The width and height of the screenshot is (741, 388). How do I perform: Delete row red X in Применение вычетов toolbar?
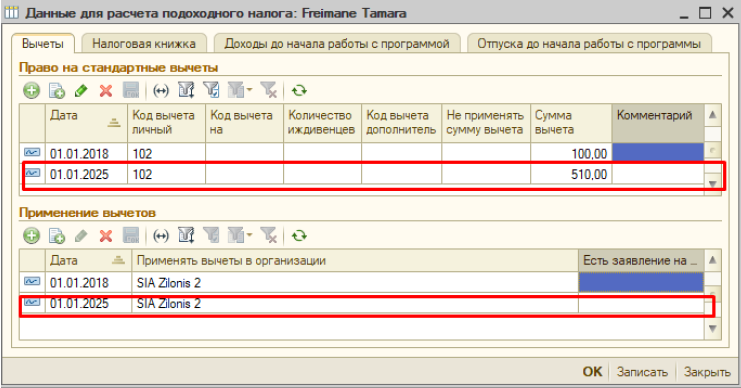[x=106, y=235]
